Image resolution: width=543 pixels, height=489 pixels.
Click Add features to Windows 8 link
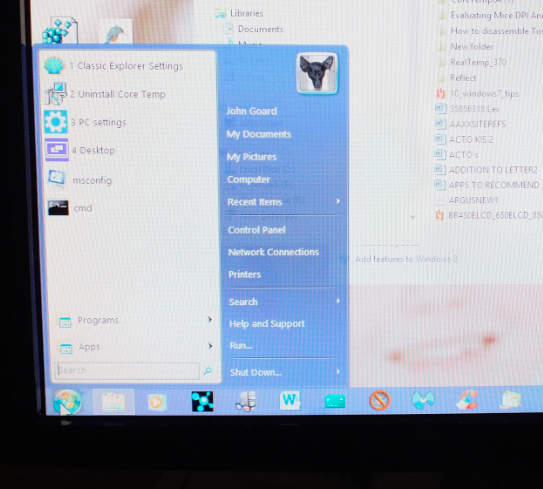coord(406,259)
